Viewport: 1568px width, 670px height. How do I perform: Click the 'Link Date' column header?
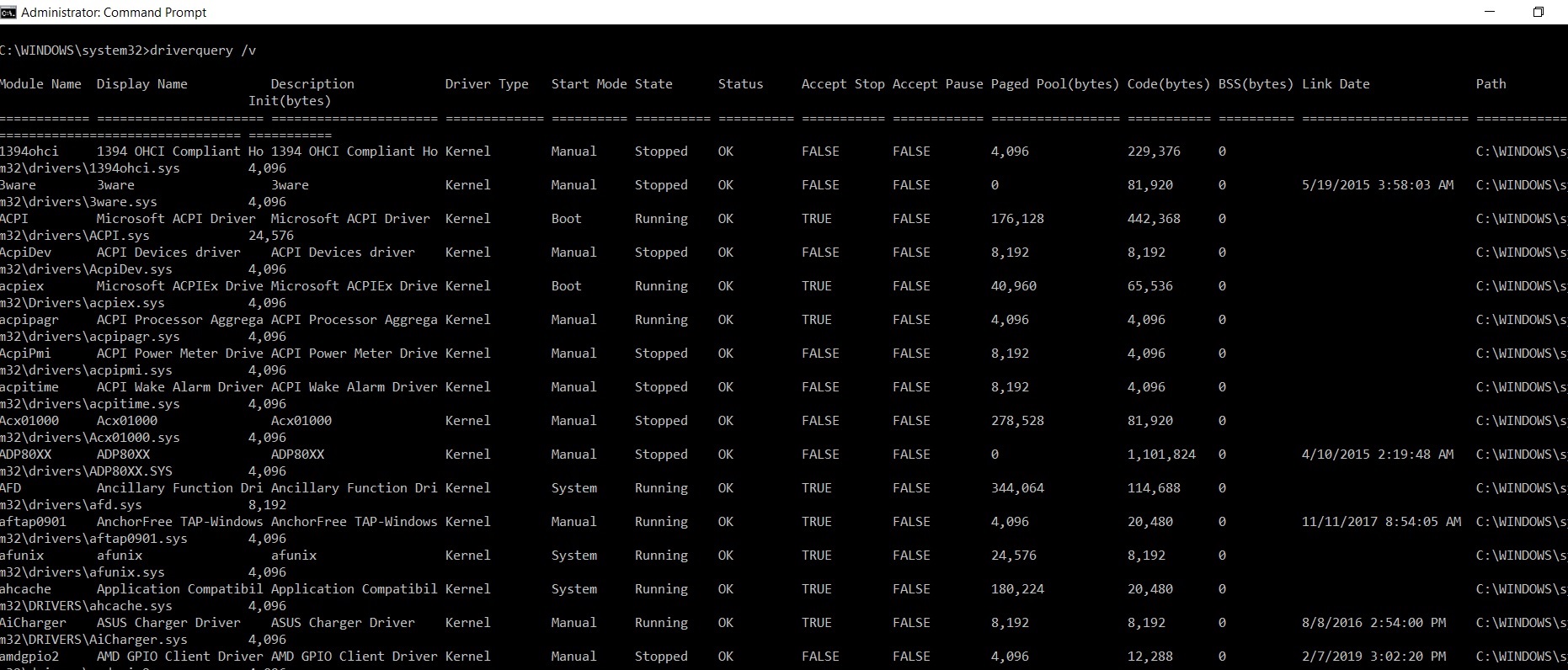[1336, 84]
